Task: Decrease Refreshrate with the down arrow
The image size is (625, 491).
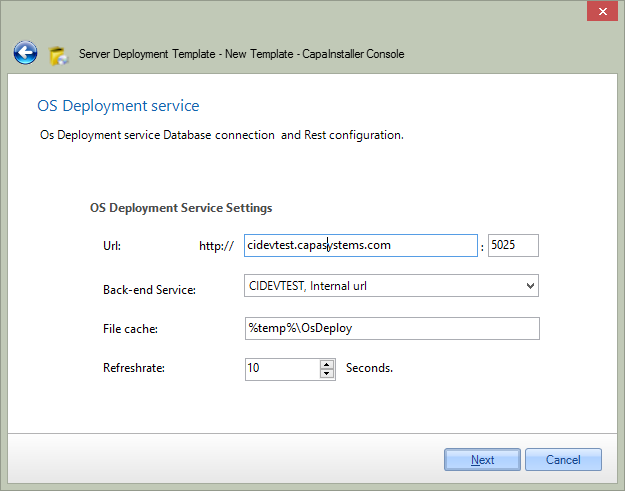Action: [327, 374]
